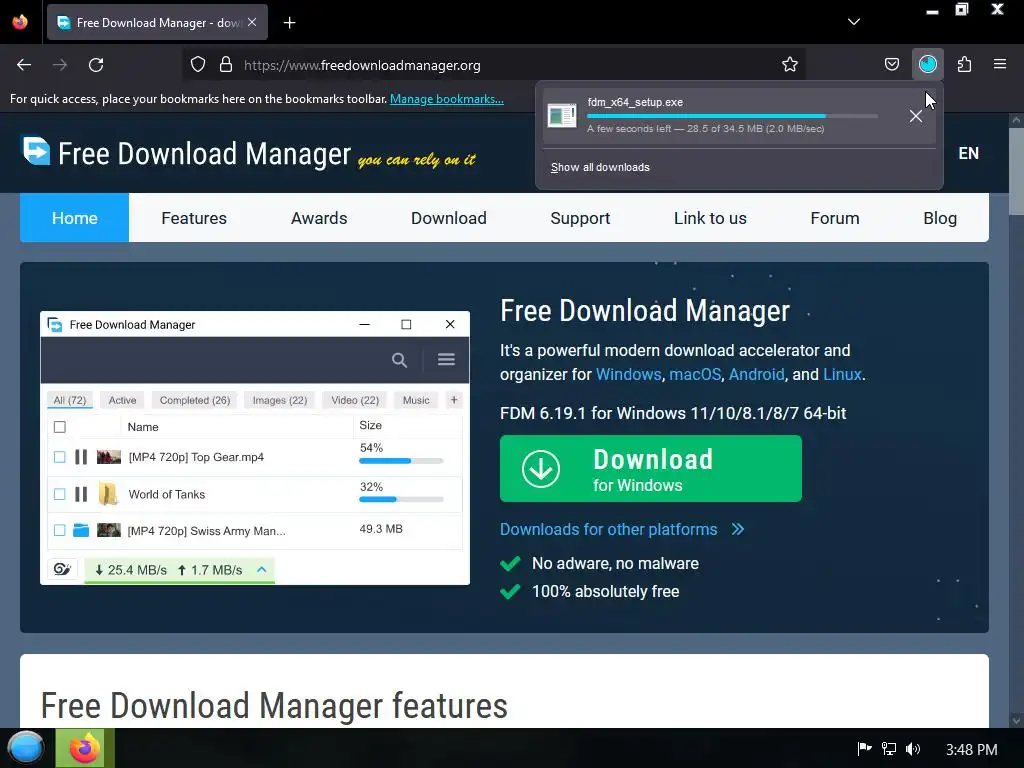Open Downloads for other platforms link

tap(622, 529)
